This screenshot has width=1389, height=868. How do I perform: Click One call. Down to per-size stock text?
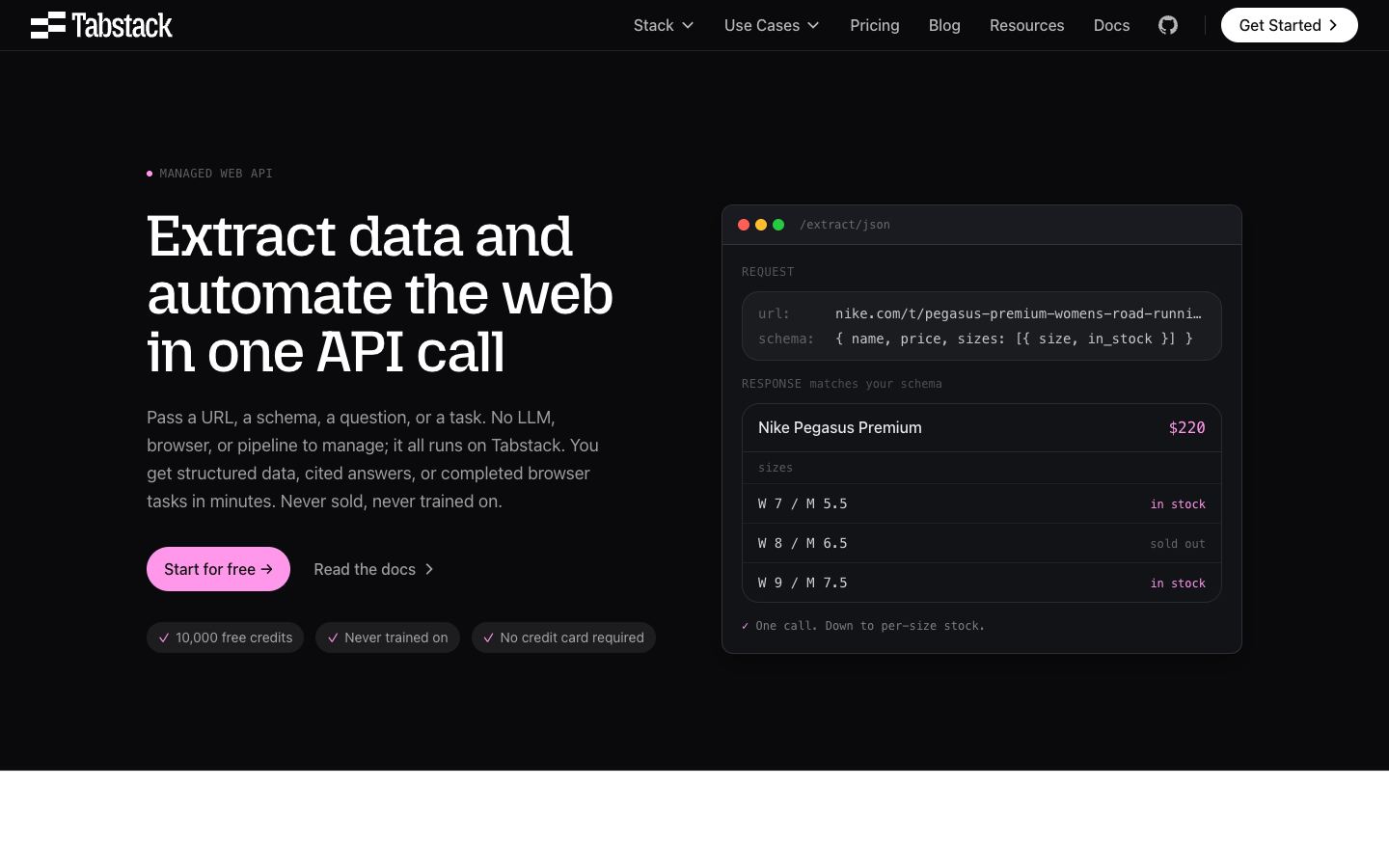(x=870, y=626)
